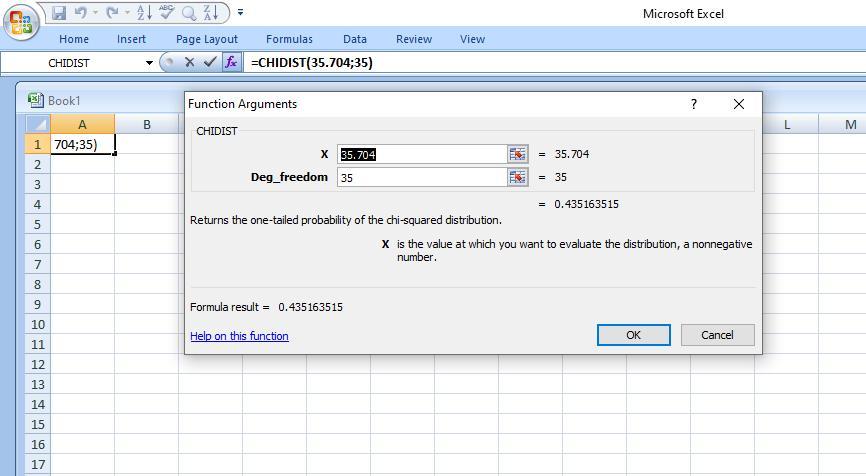Click cell A1 containing 704;35)
Viewport: 866px width, 476px height.
click(82, 144)
